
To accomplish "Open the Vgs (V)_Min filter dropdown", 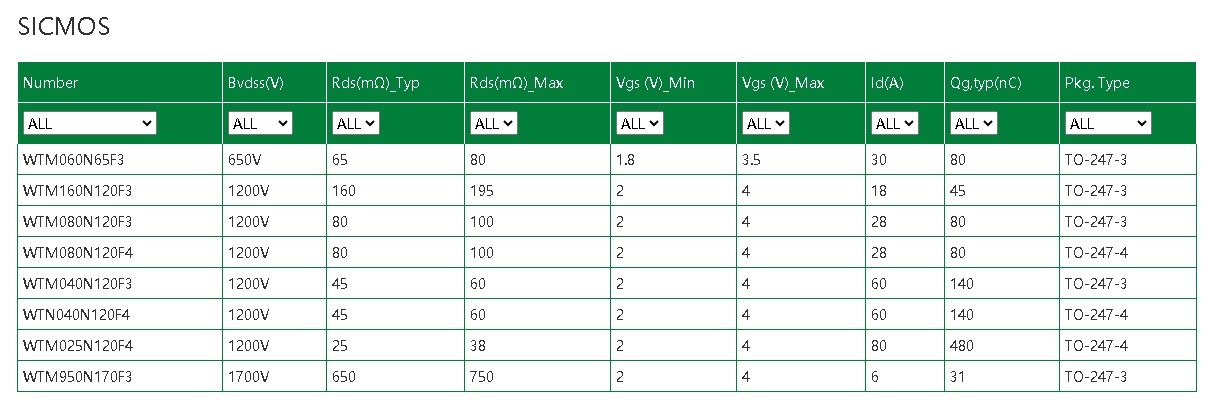I will pos(639,123).
